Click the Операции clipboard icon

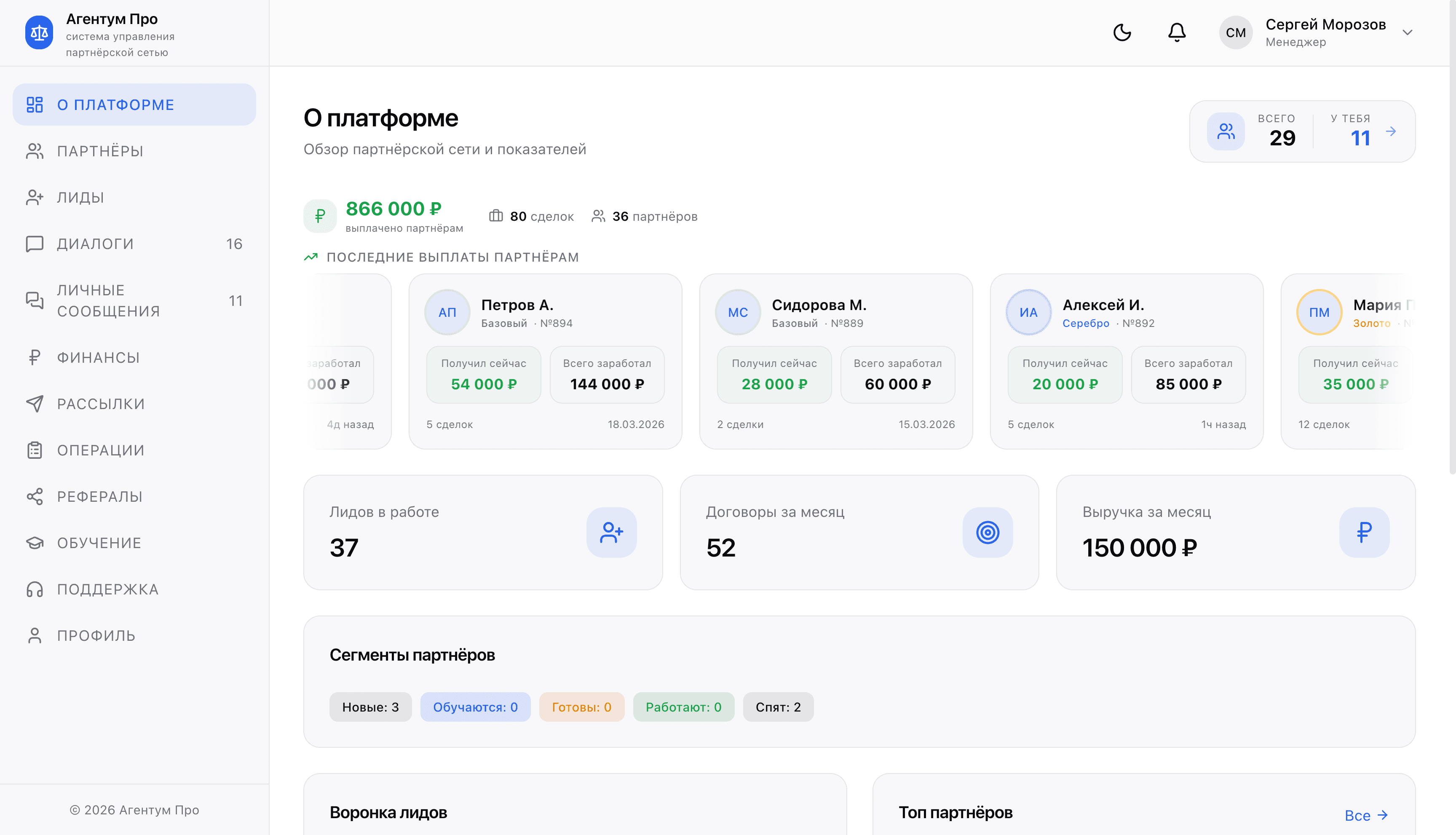(x=35, y=450)
